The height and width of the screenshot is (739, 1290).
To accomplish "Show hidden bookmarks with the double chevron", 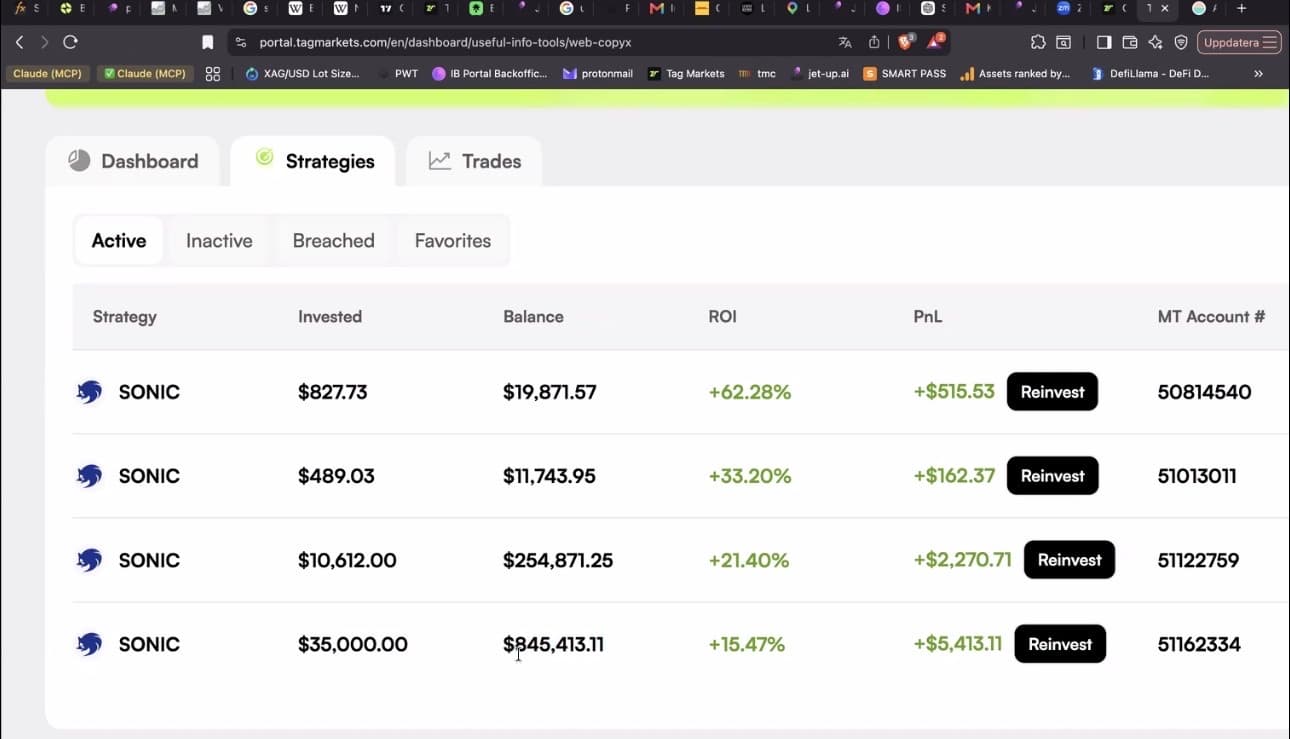I will click(1258, 73).
